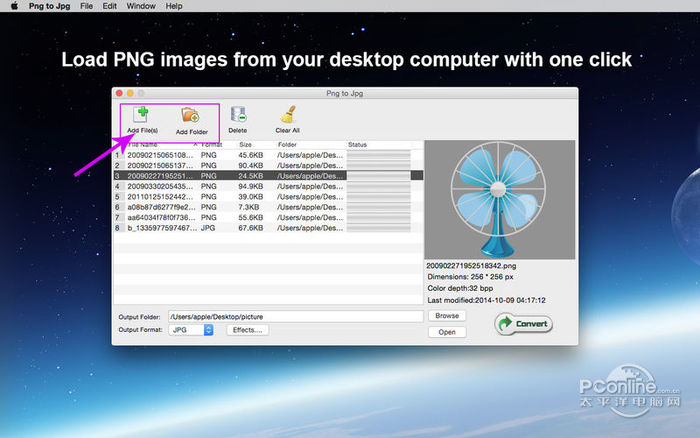Click the Open button
This screenshot has height=438, width=700.
(447, 332)
